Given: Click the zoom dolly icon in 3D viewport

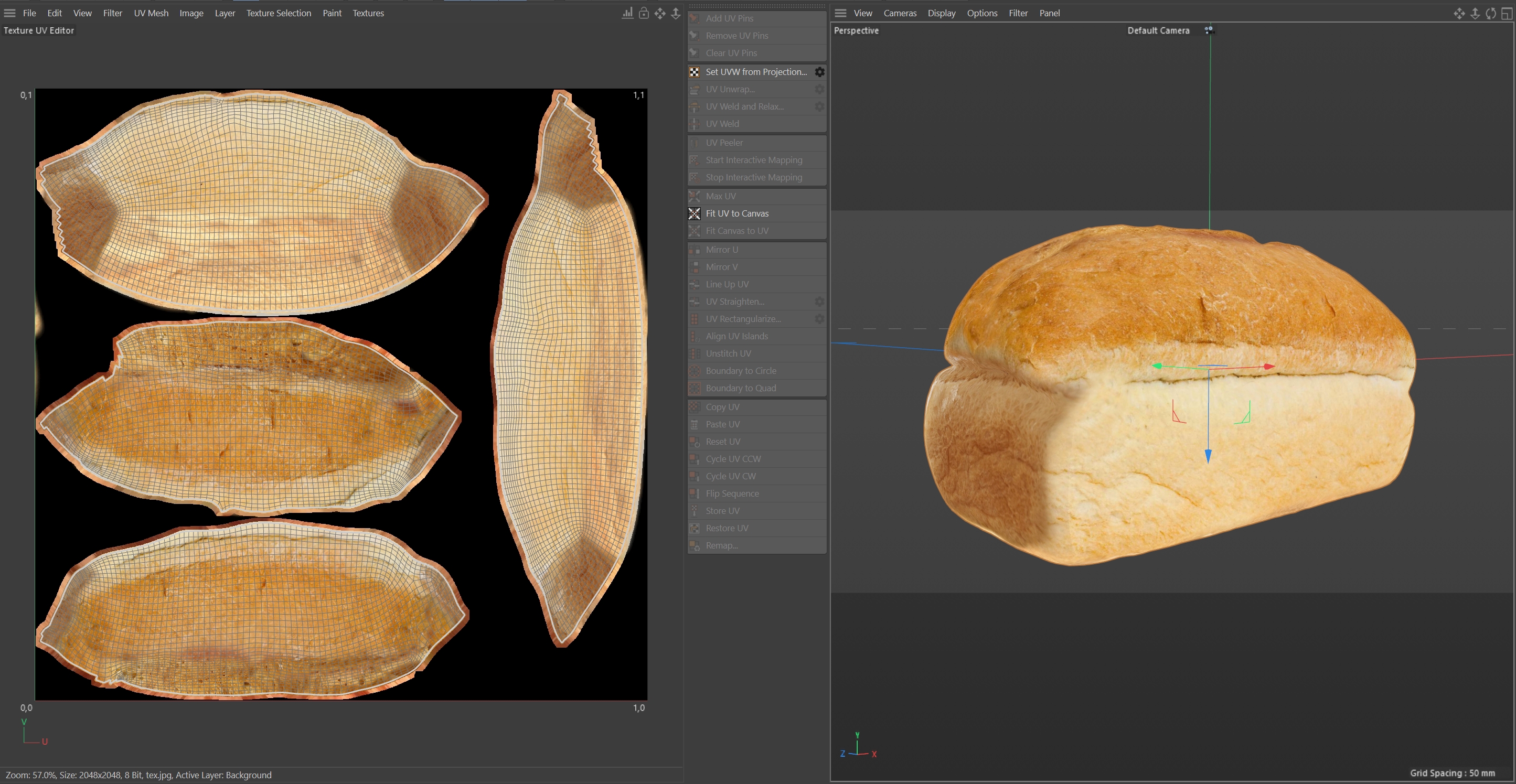Looking at the screenshot, I should coord(1475,14).
